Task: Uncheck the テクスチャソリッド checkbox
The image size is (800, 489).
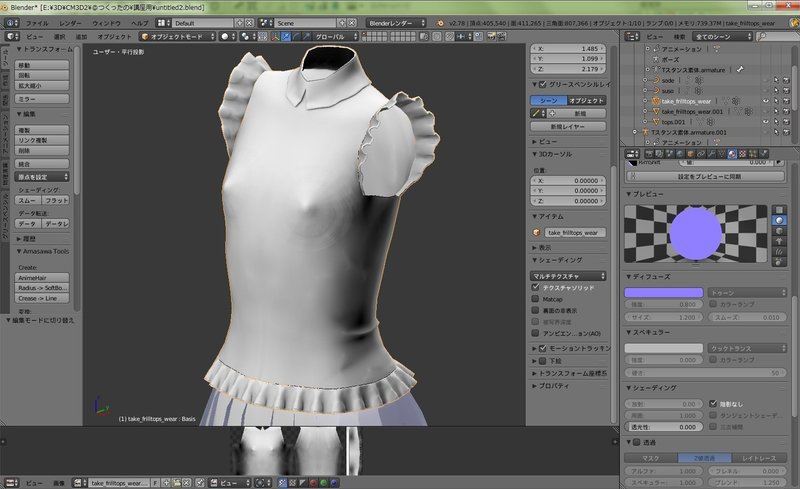Action: pos(535,287)
